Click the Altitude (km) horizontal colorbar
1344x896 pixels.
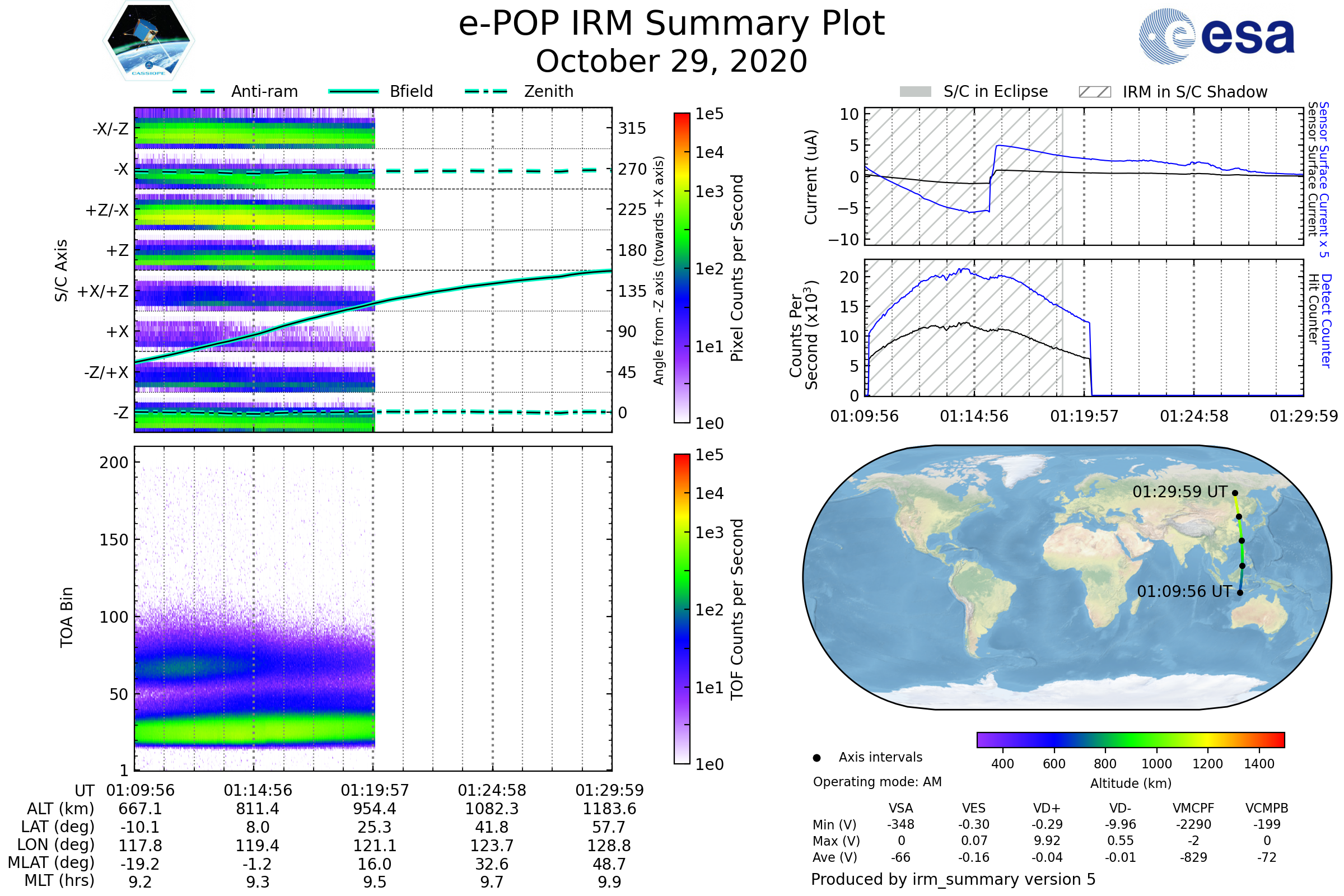[x=1130, y=740]
